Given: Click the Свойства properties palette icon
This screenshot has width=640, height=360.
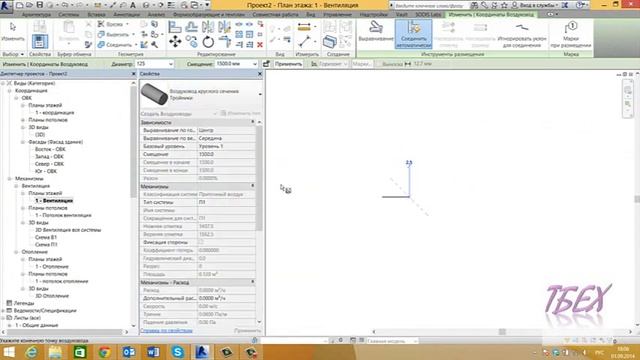Looking at the screenshot, I should (40, 41).
